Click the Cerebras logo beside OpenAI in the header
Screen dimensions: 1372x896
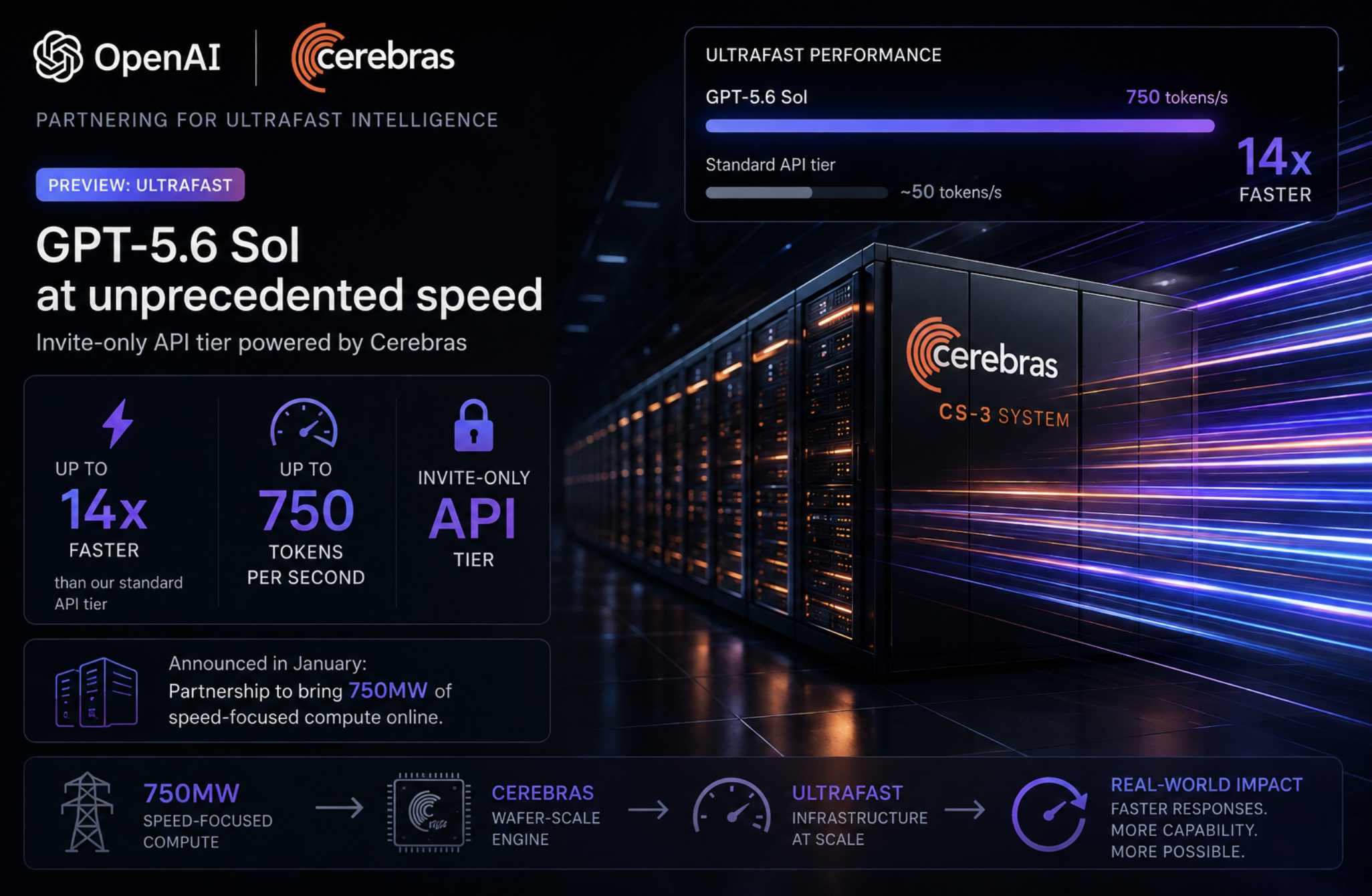(373, 57)
